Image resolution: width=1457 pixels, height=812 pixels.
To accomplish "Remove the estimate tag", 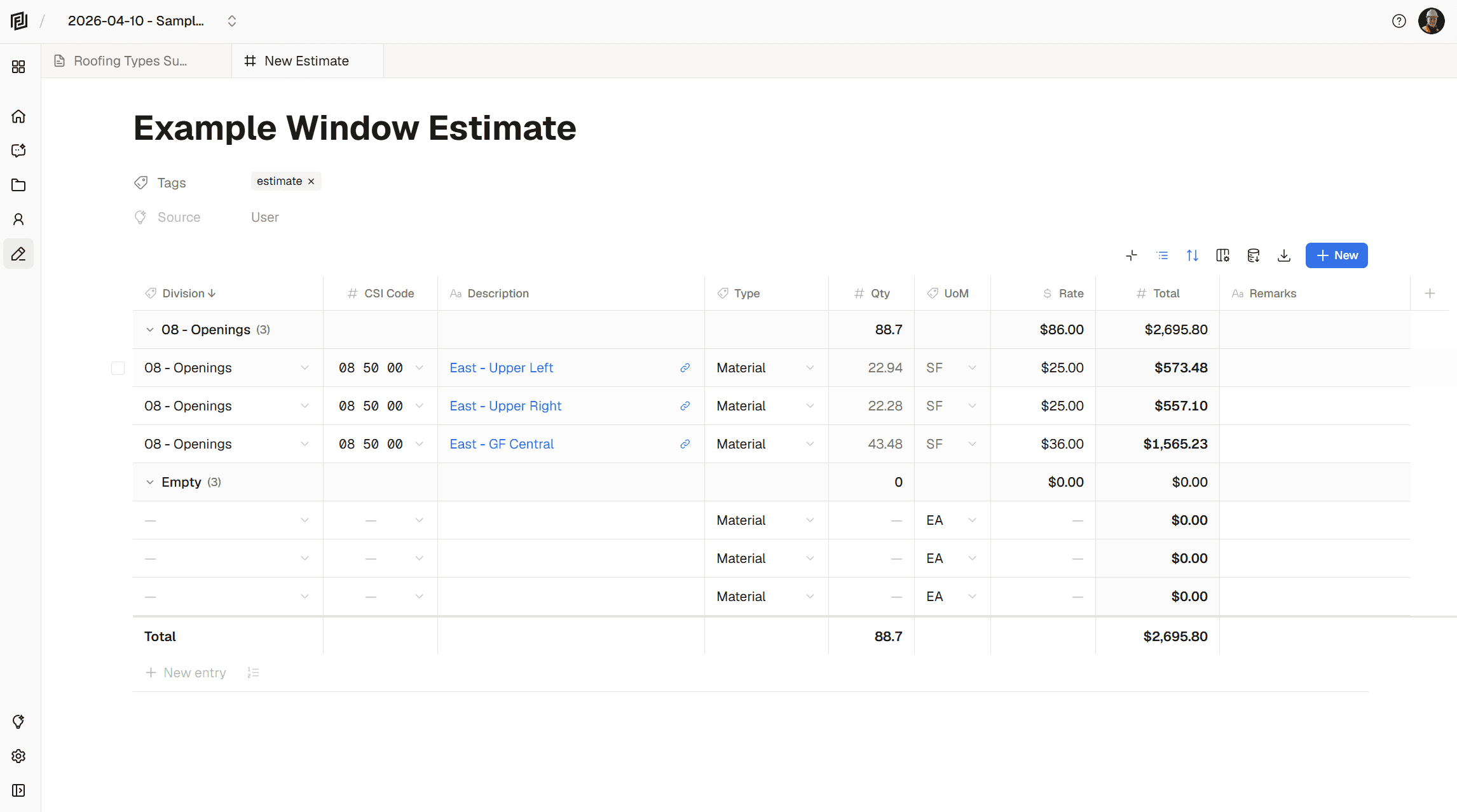I will pos(311,182).
